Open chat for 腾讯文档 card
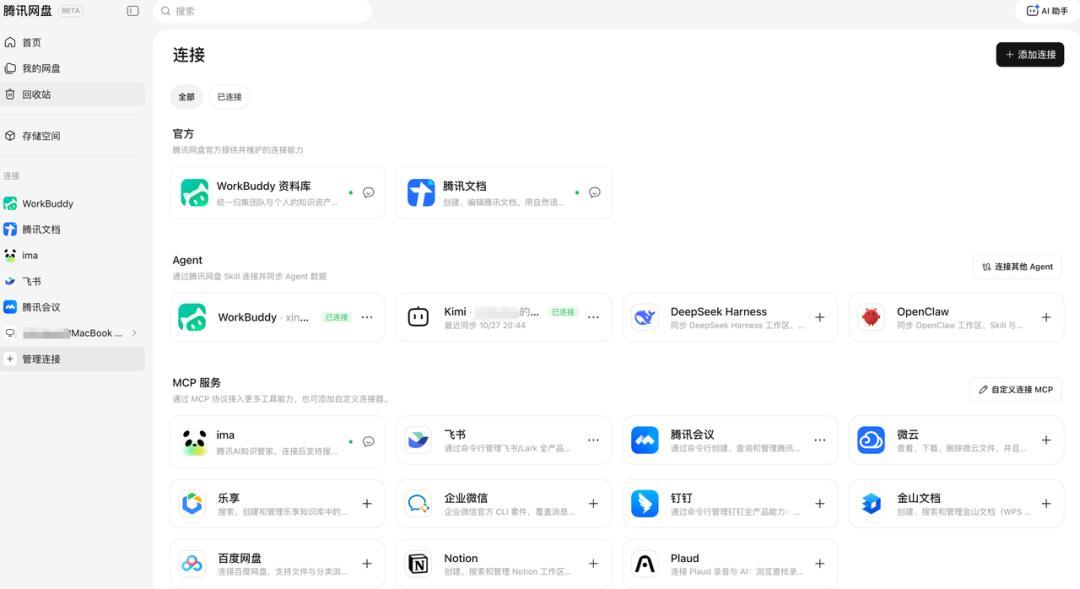Viewport: 1080px width, 589px height. pyautogui.click(x=594, y=192)
